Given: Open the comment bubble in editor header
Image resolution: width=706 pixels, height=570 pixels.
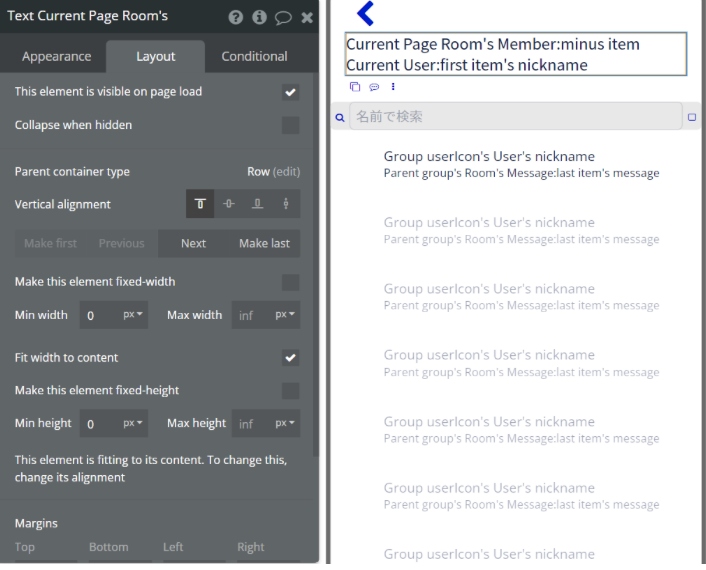Looking at the screenshot, I should click(283, 17).
